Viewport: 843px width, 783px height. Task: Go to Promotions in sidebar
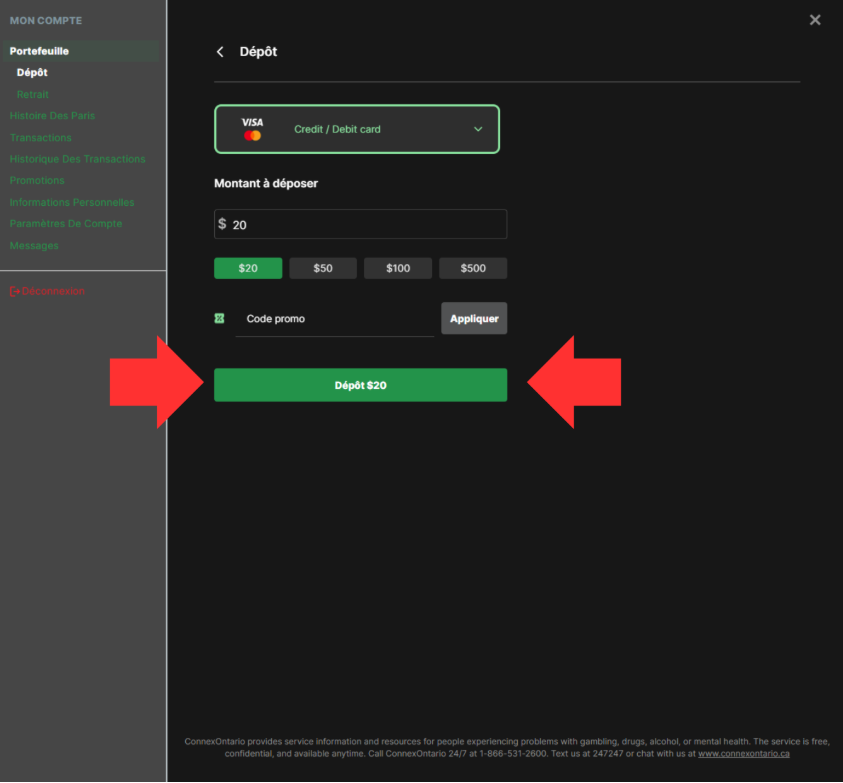click(37, 181)
